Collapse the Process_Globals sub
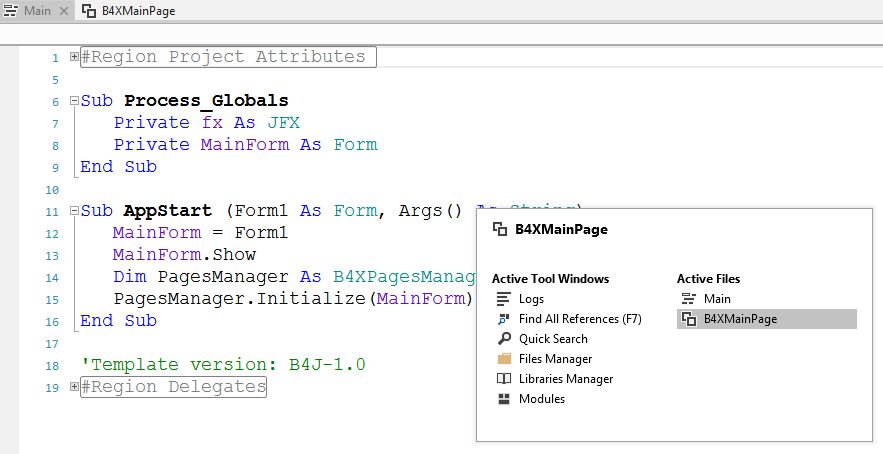Screen dimensions: 883x454 point(74,101)
